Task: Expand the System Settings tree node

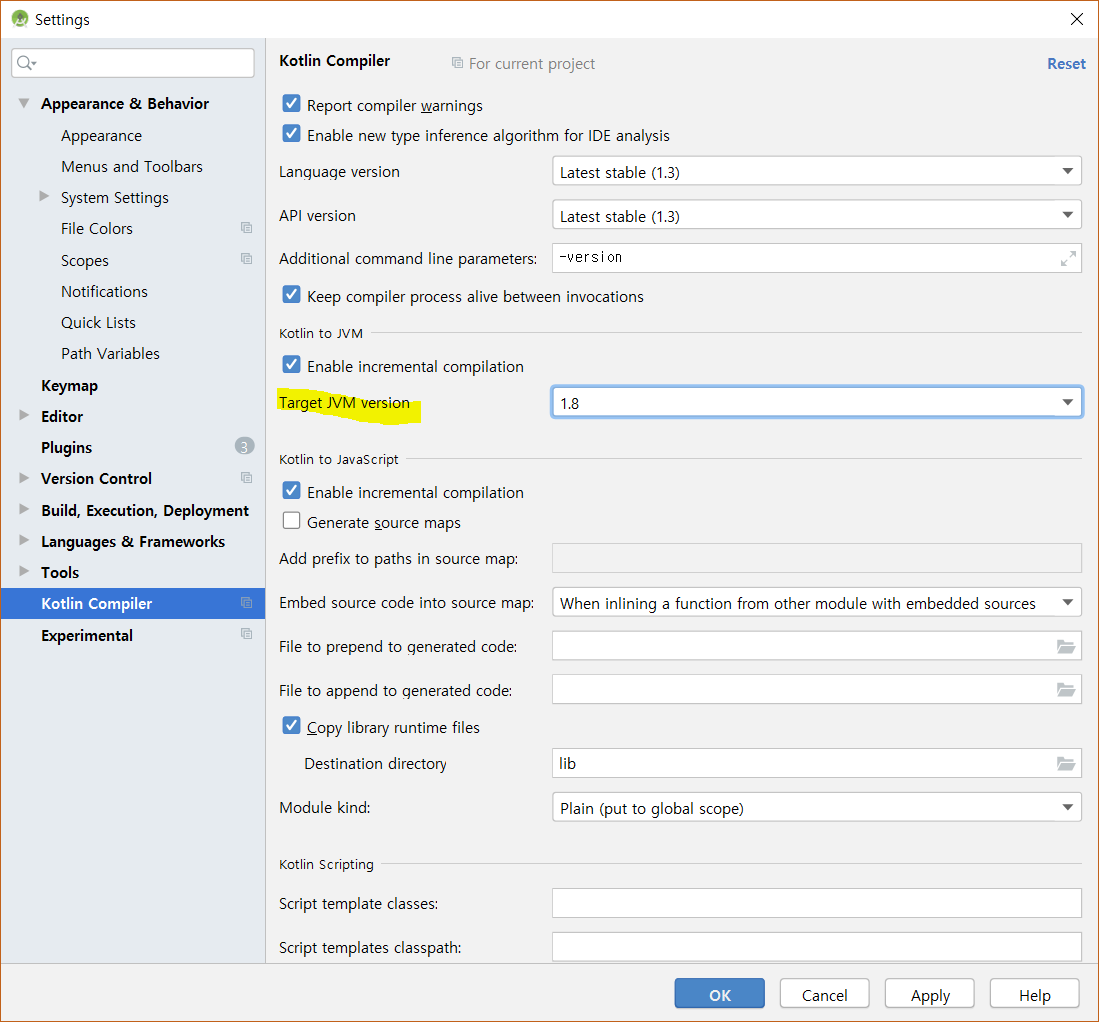Action: point(44,196)
